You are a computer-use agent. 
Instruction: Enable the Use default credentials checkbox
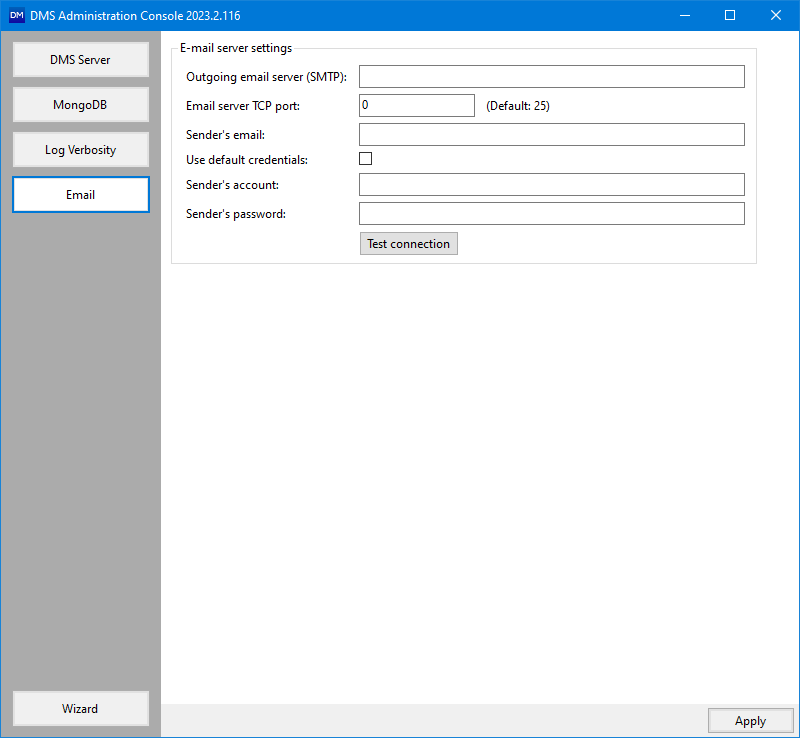(366, 159)
